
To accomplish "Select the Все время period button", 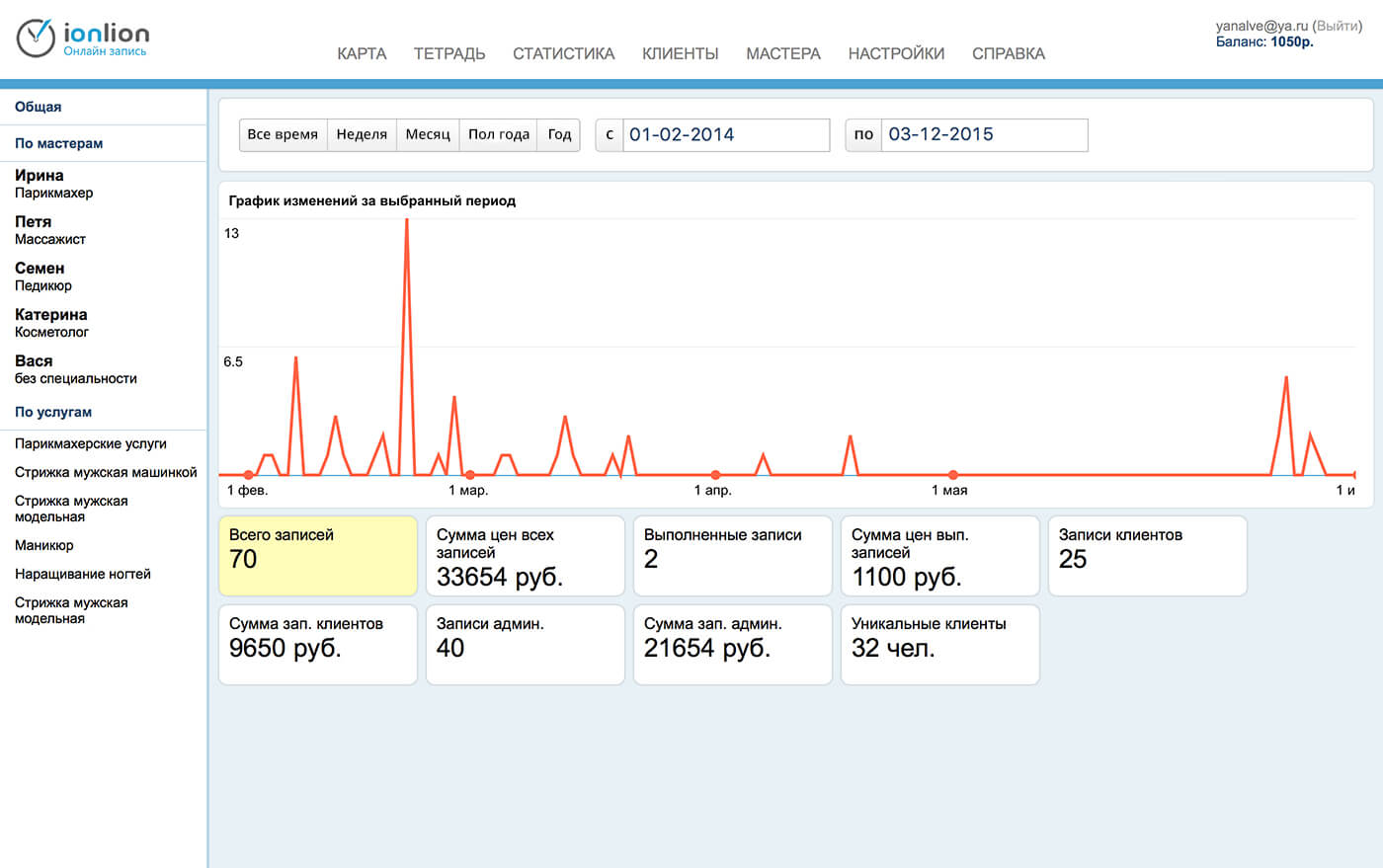I will coord(283,134).
